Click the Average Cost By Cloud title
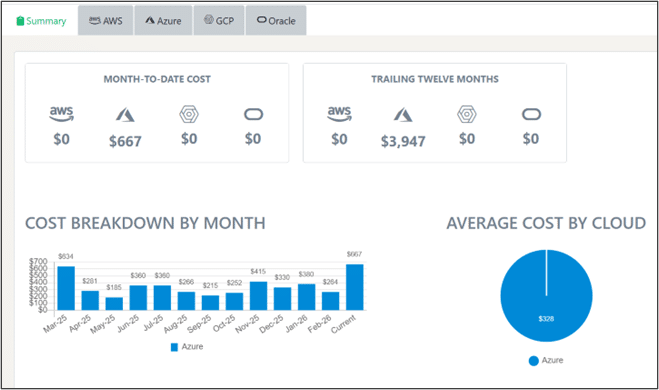The height and width of the screenshot is (390, 659). [546, 223]
